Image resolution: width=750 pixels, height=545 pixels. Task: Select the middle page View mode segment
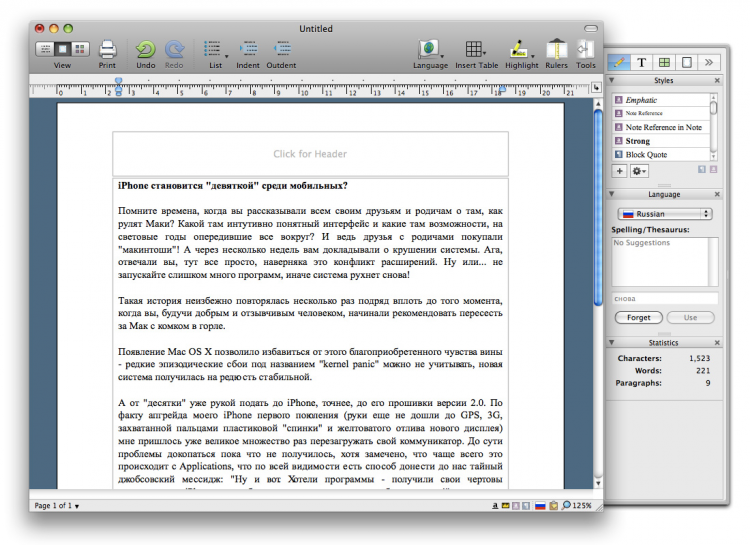click(x=62, y=49)
